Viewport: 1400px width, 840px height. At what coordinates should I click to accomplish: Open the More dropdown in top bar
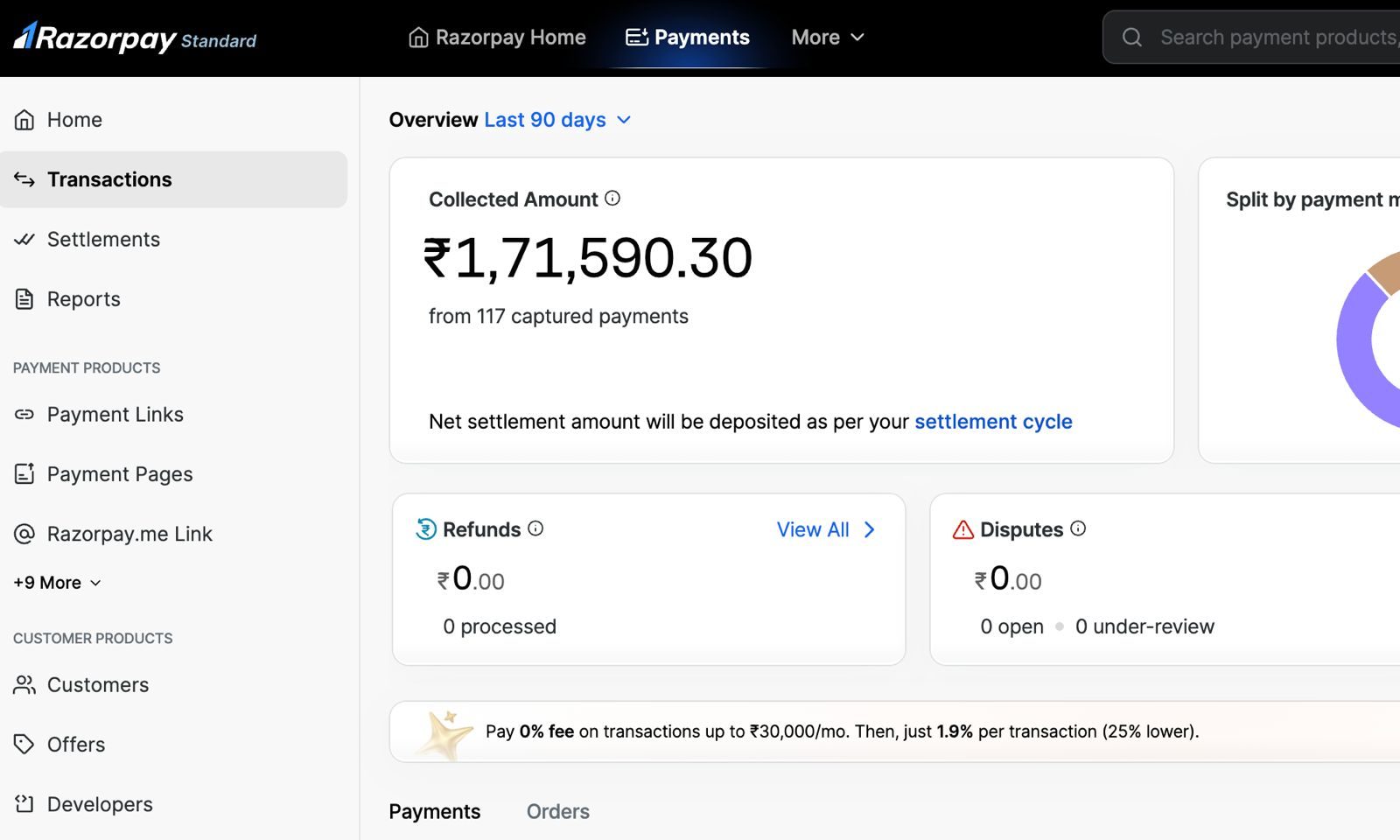click(828, 38)
